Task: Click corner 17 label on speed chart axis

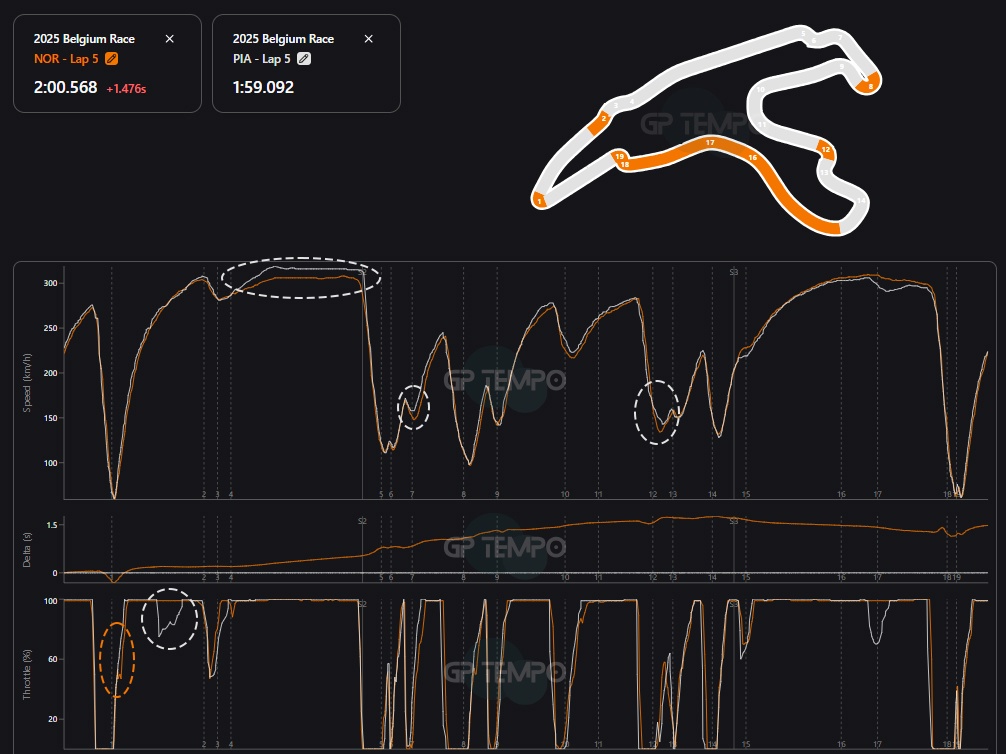Action: 877,495
